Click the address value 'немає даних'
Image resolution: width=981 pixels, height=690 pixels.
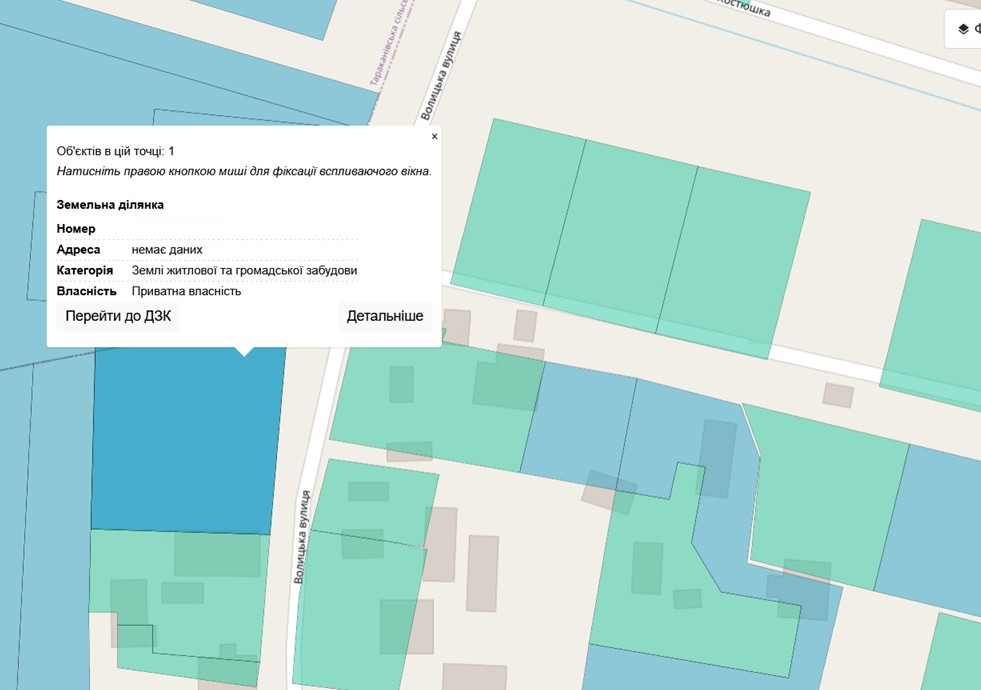pyautogui.click(x=167, y=250)
